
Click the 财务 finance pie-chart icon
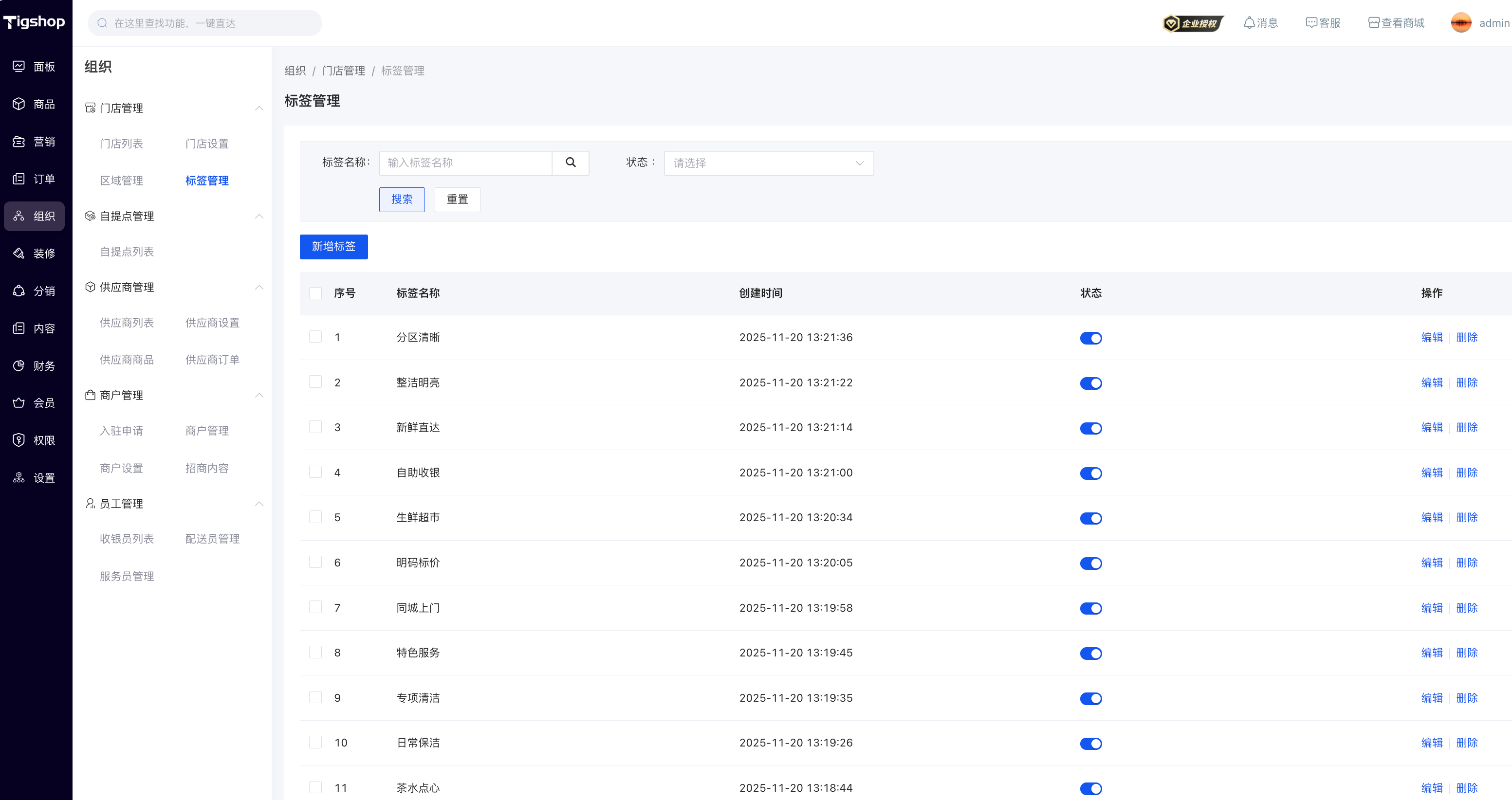point(19,365)
